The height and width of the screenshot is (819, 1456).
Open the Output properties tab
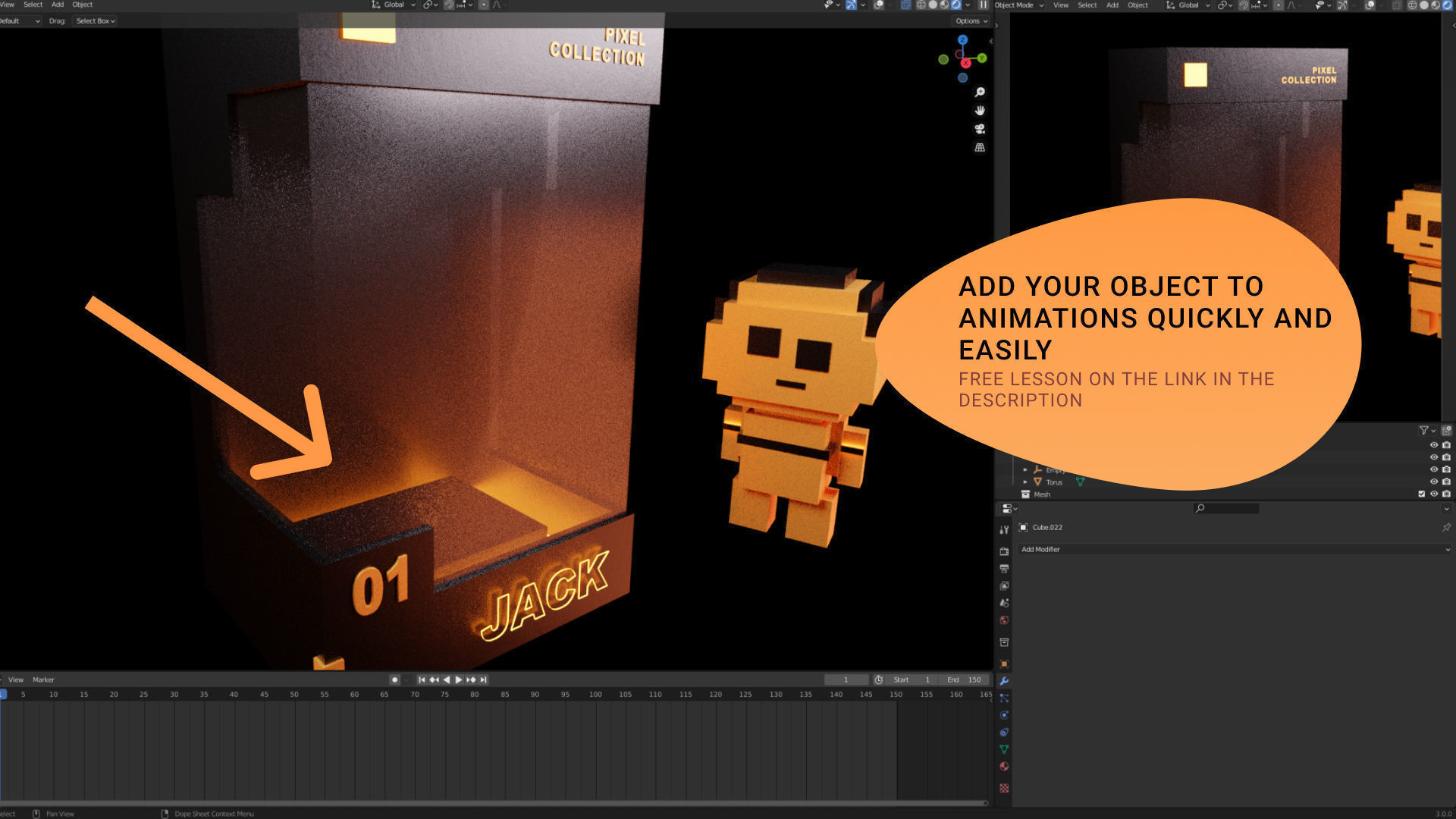[1004, 569]
